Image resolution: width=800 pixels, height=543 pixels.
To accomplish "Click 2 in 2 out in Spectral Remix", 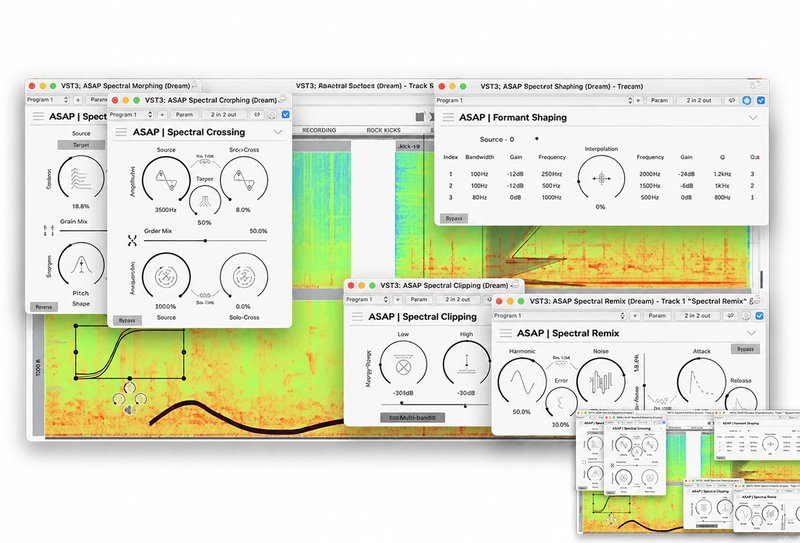I will click(697, 316).
